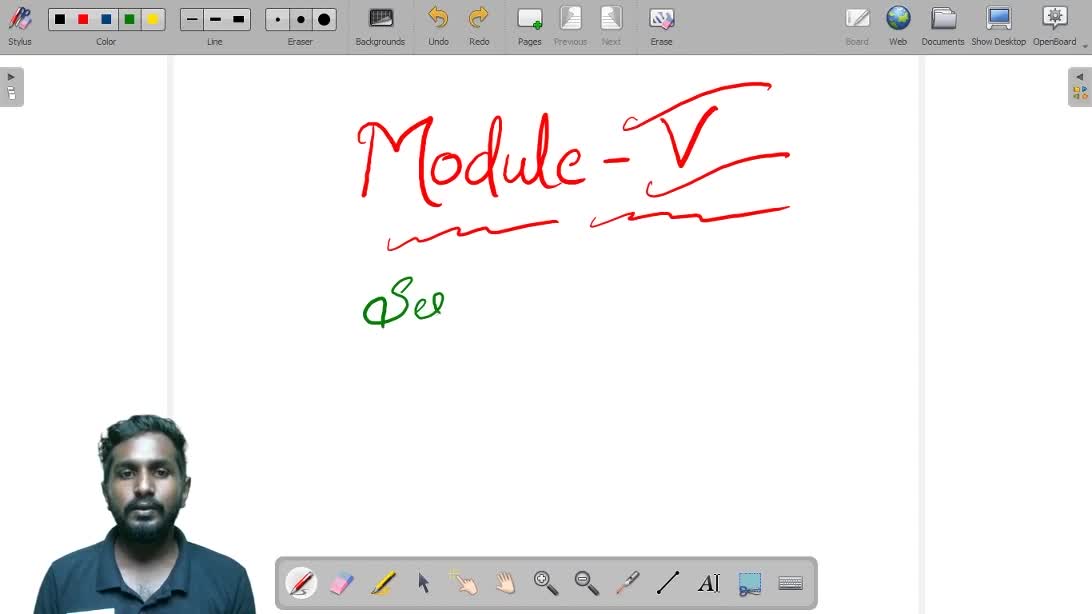Image resolution: width=1092 pixels, height=614 pixels.
Task: Choose the Draw Line tool
Action: (668, 583)
